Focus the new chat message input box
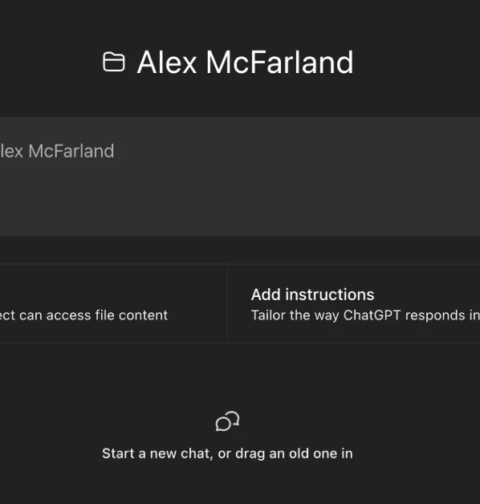480x504 pixels. tap(240, 176)
